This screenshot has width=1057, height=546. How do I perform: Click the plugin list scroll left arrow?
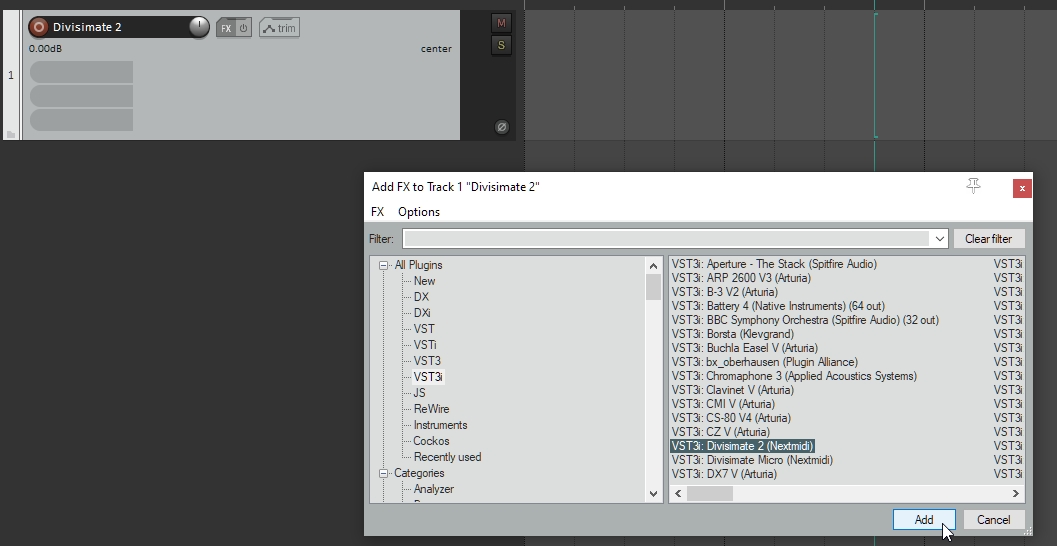(678, 493)
